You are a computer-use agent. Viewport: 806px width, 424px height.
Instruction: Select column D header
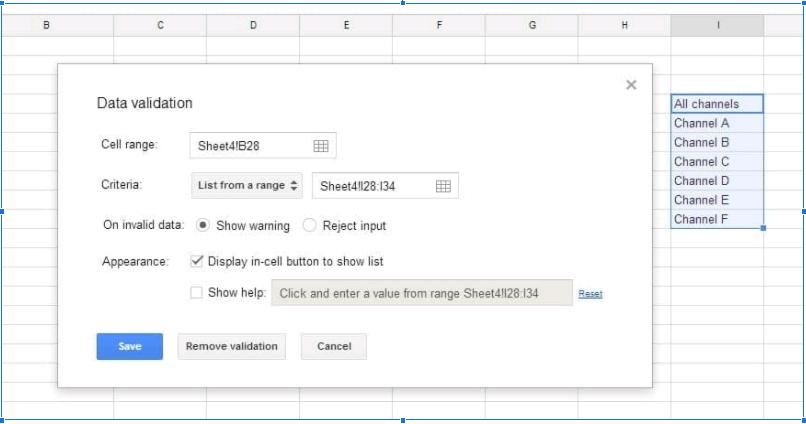click(x=253, y=25)
